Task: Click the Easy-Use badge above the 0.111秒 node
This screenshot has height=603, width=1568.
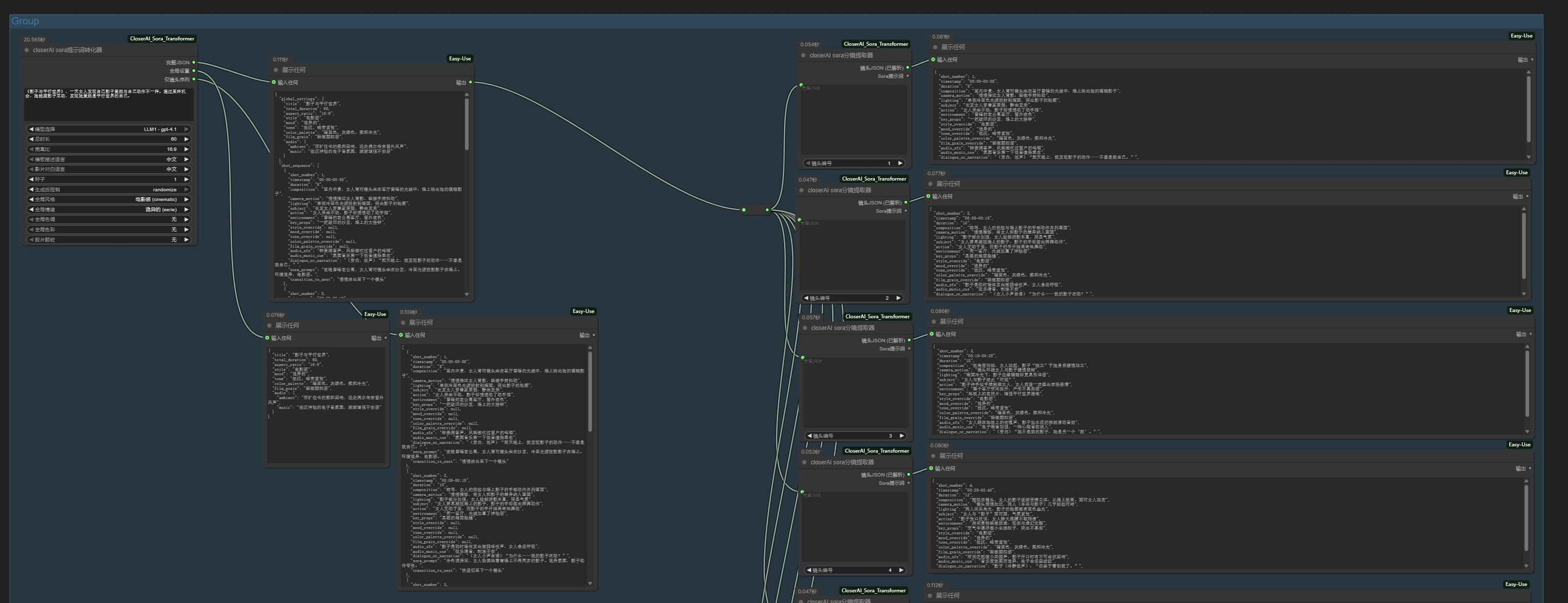Action: 460,58
